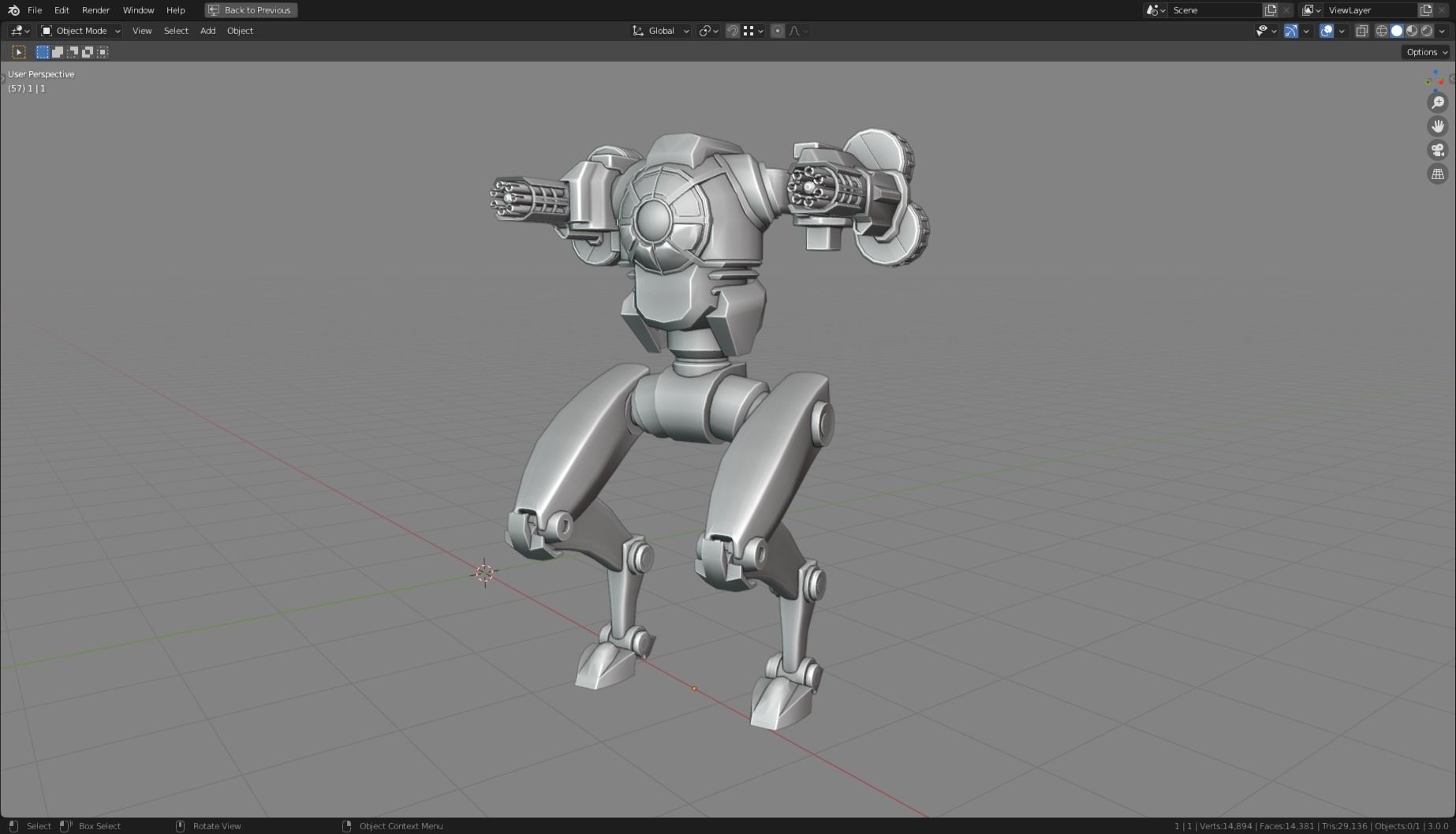Toggle viewport gizmos display
Viewport: 1456px width, 834px height.
click(x=1291, y=31)
